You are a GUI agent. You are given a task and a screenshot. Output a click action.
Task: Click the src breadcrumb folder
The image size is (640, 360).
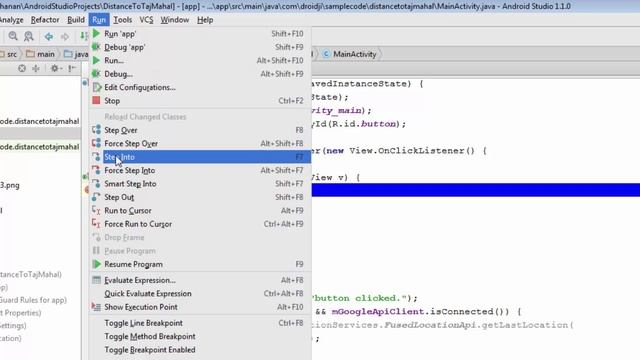tap(9, 54)
